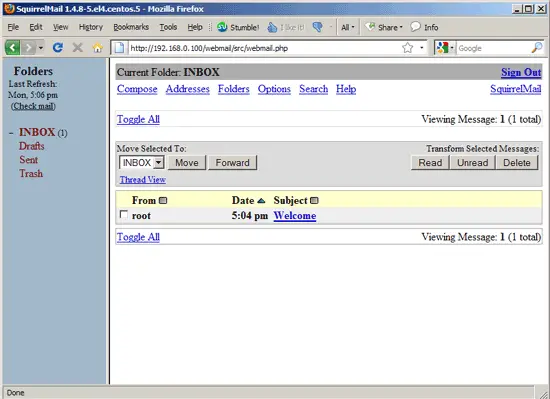Open the Home page via house icon
This screenshot has height=399, width=550.
(x=98, y=48)
